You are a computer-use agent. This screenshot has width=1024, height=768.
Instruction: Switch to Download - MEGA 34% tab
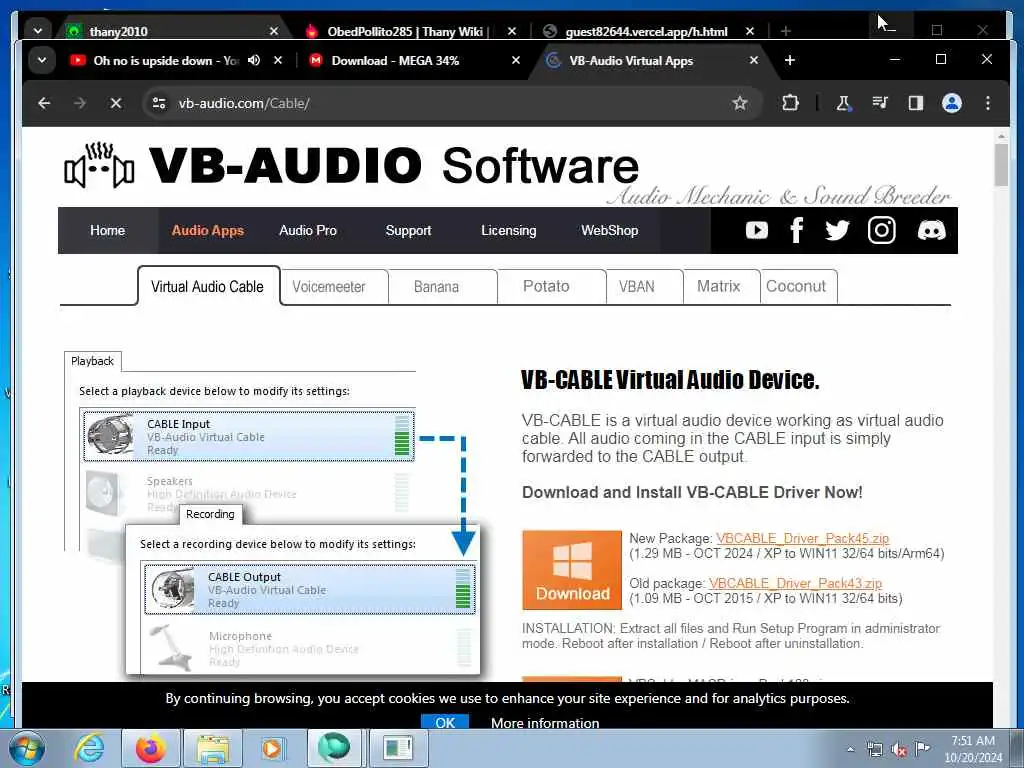(395, 60)
